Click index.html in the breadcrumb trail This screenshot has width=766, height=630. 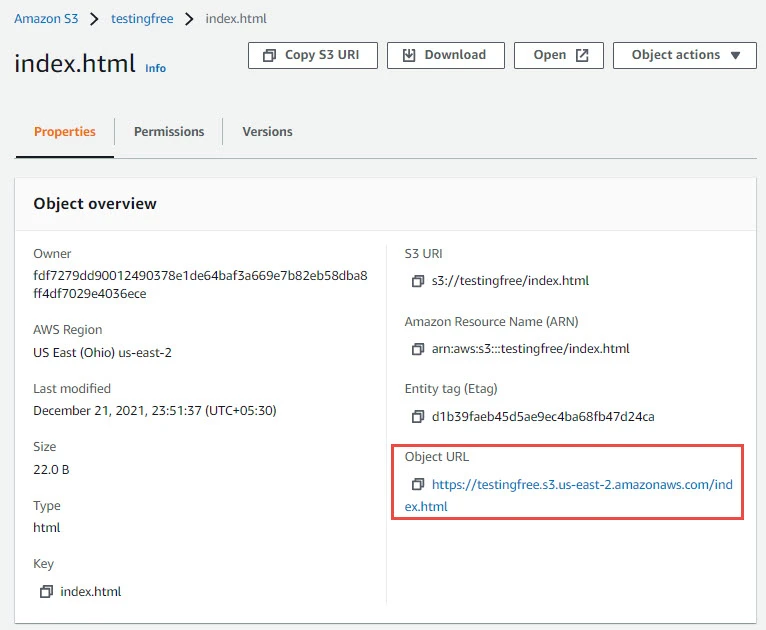(236, 18)
